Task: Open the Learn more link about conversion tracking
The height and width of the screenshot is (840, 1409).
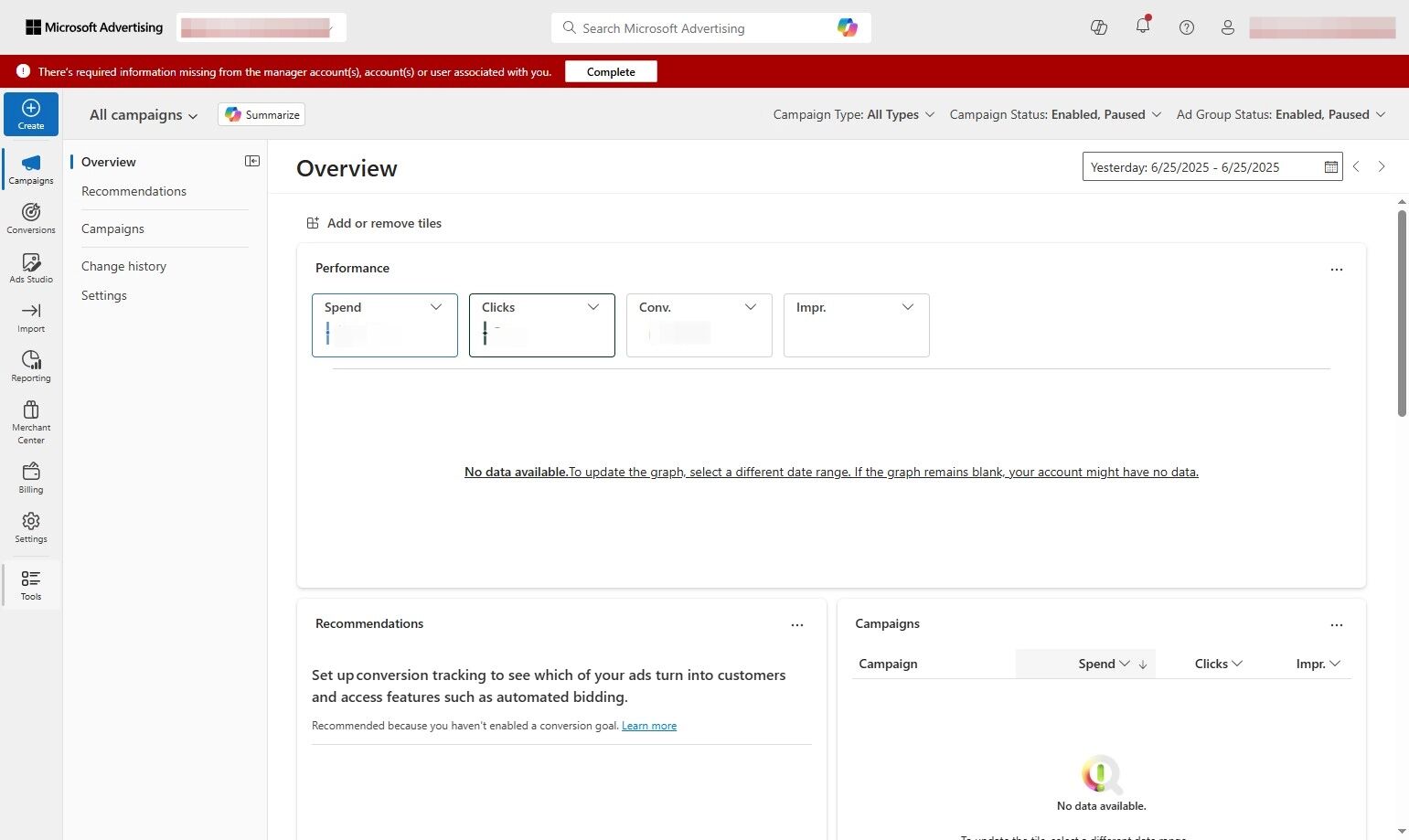Action: pyautogui.click(x=648, y=725)
